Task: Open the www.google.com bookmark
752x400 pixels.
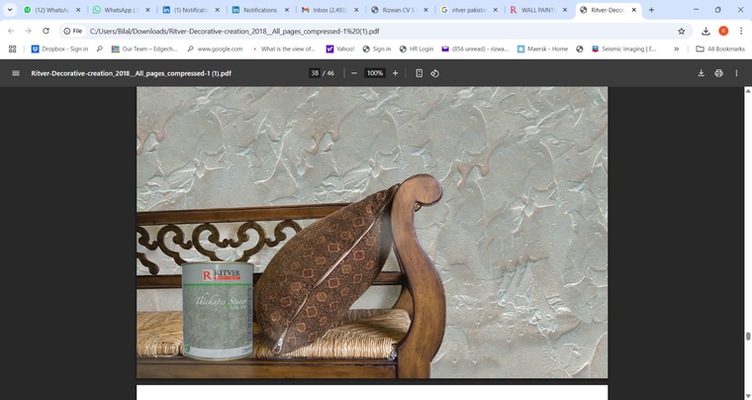Action: click(214, 49)
